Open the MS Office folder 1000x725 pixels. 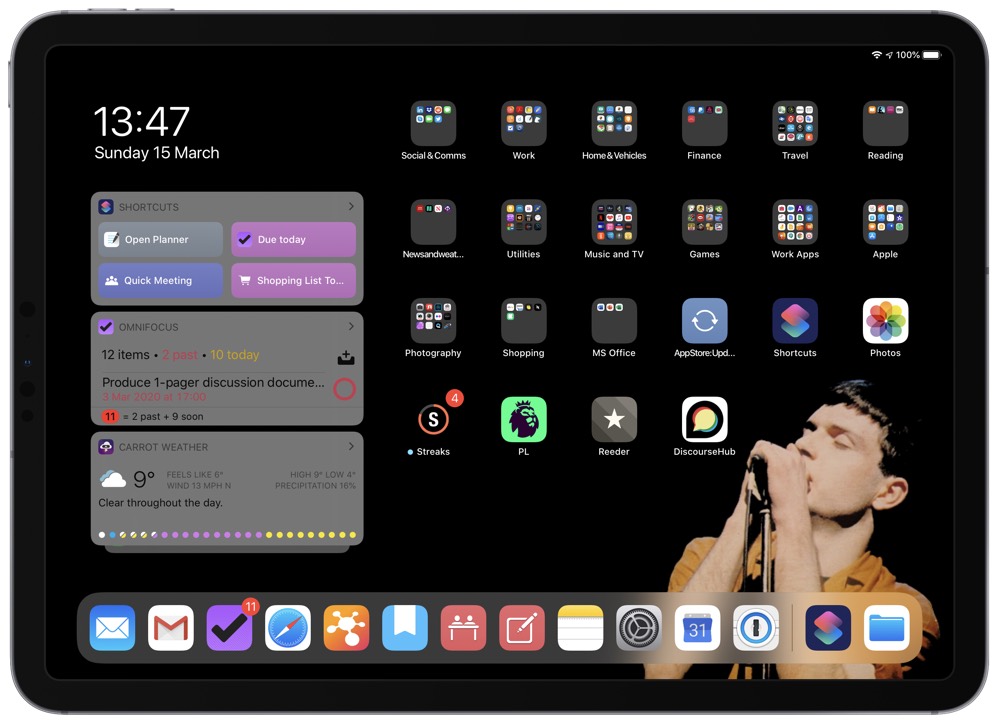(614, 321)
